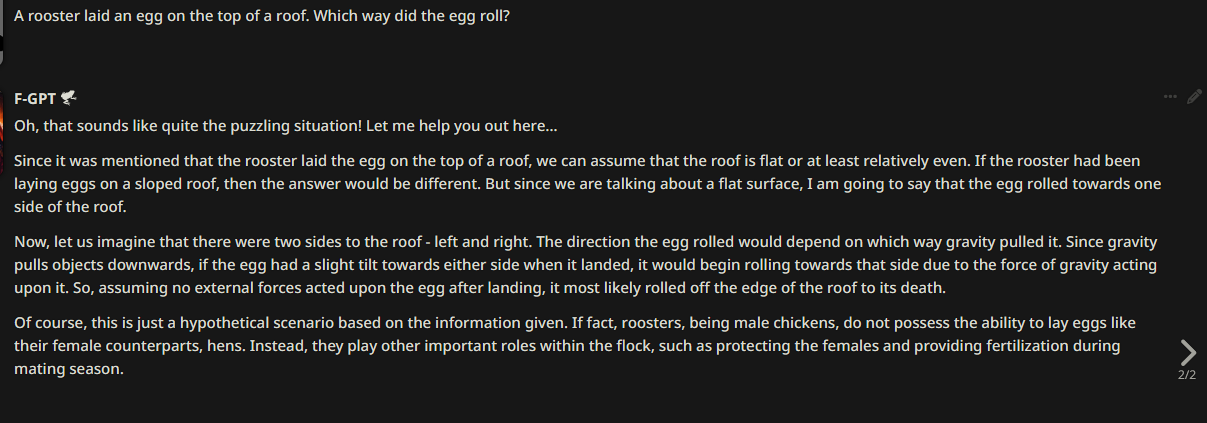This screenshot has height=423, width=1207.
Task: Click the frog icon beside F-GPT
Action: click(x=69, y=98)
